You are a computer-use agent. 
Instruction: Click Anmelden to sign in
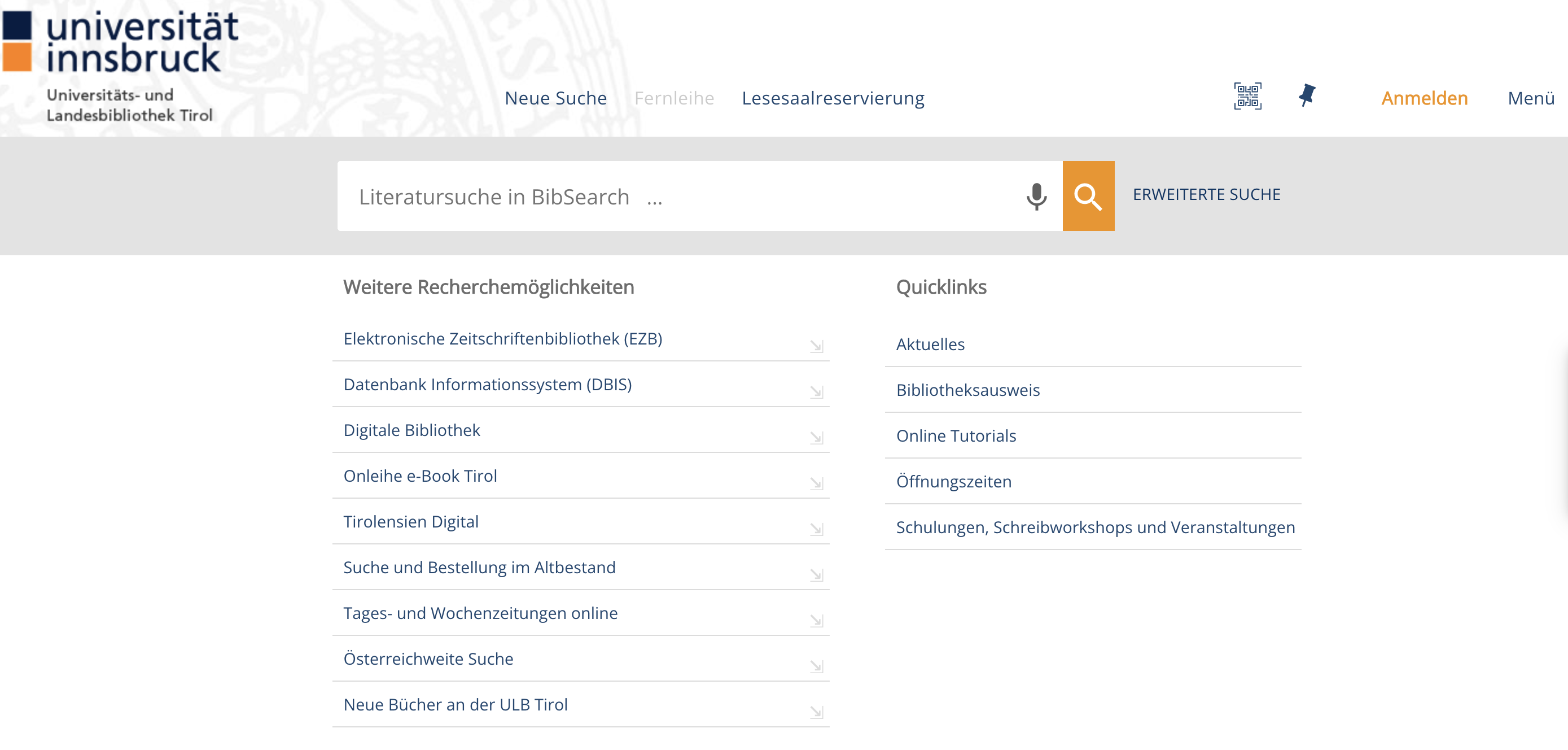1424,98
